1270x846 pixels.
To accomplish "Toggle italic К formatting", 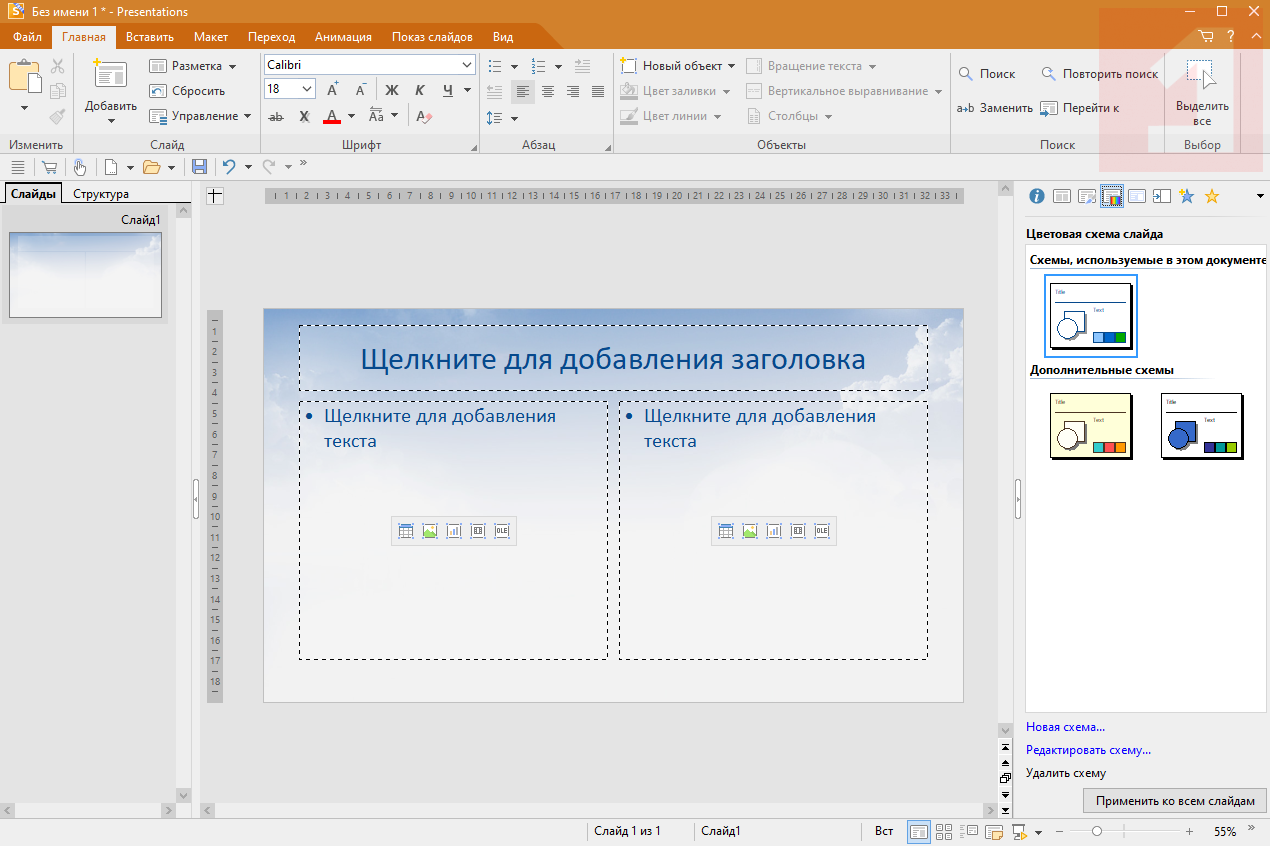I will click(419, 90).
